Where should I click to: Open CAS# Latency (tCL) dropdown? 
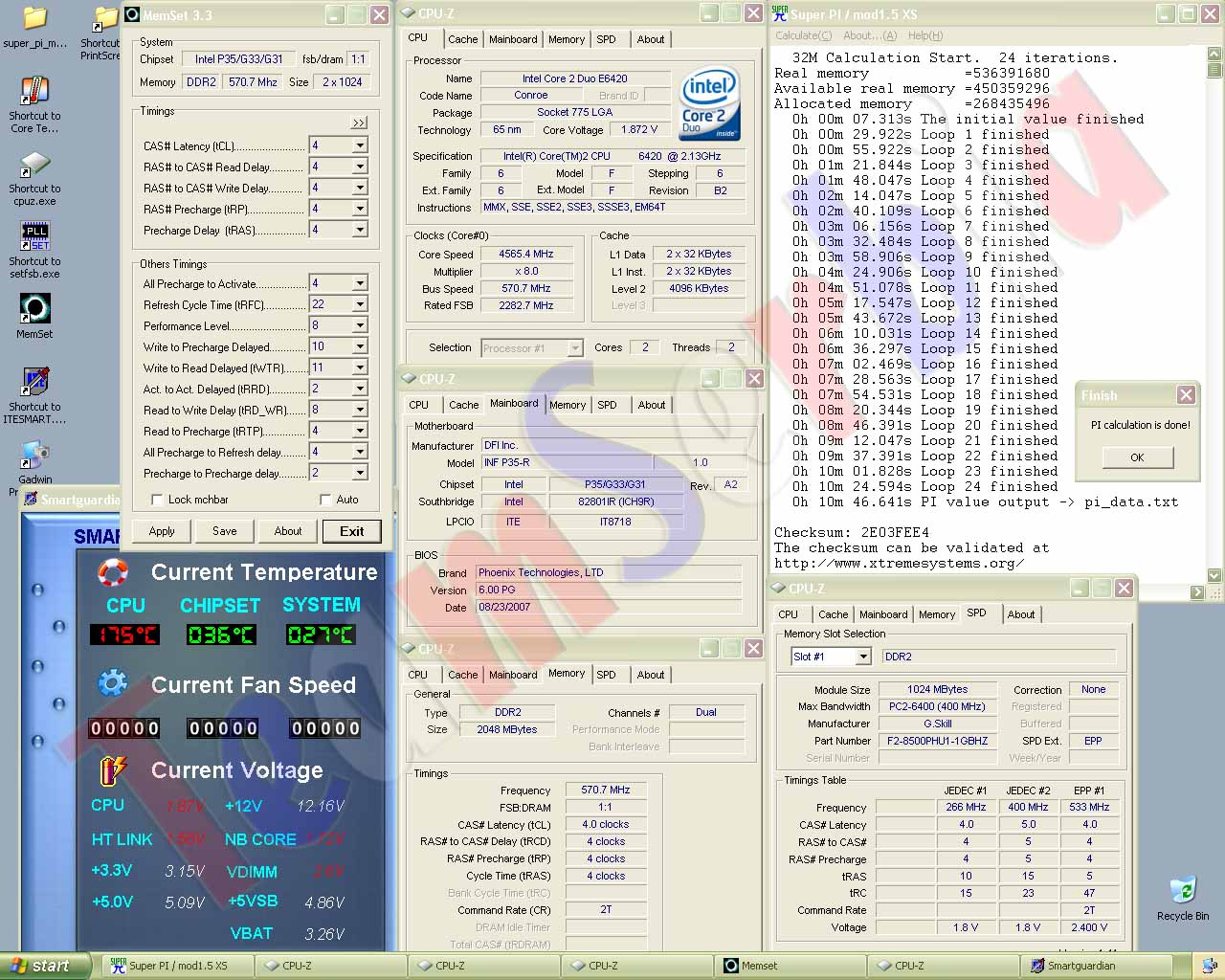coord(360,145)
